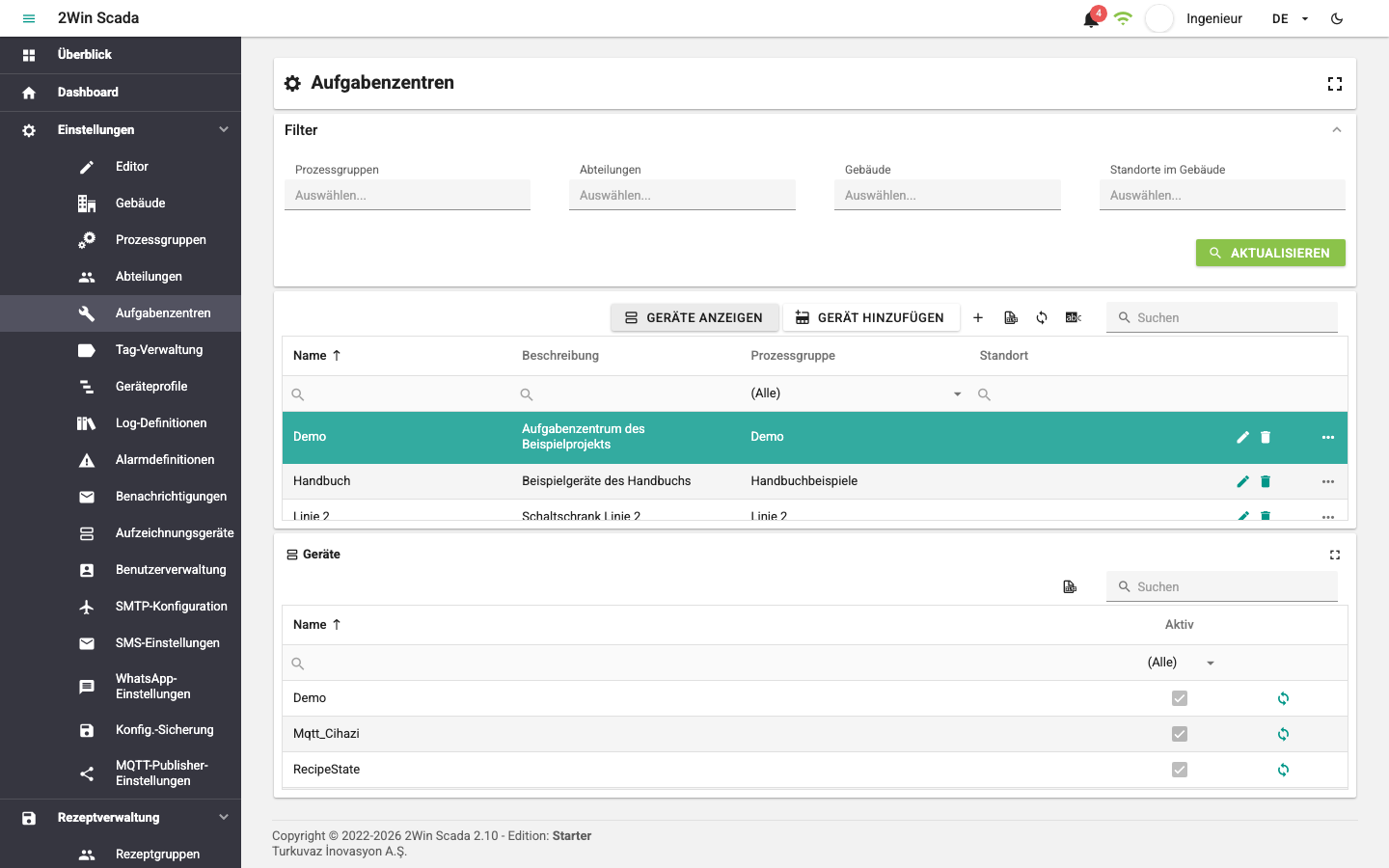Open Prozessgruppen in the sidebar
The width and height of the screenshot is (1389, 868).
pyautogui.click(x=121, y=240)
